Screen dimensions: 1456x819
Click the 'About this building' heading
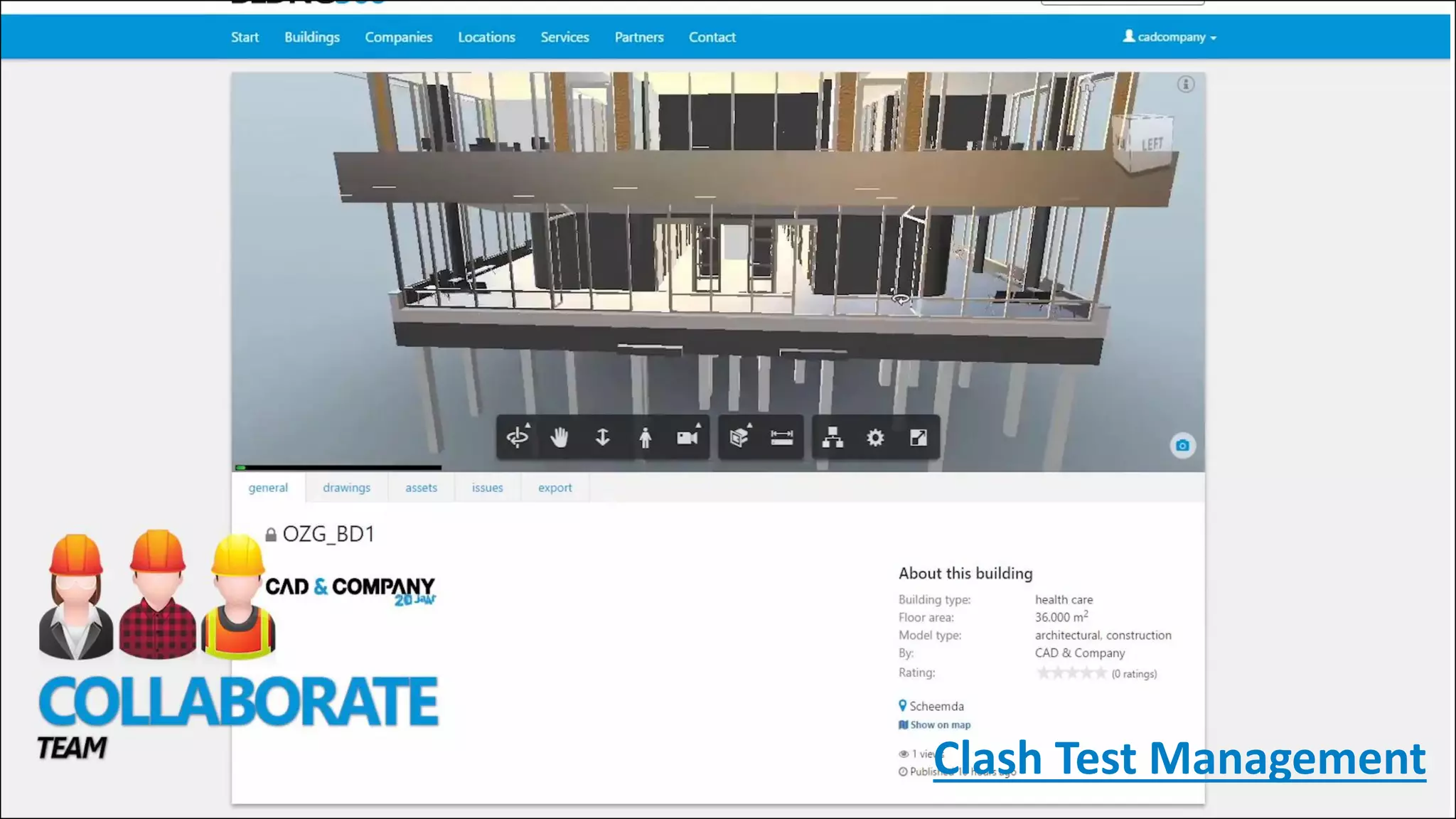pos(965,573)
